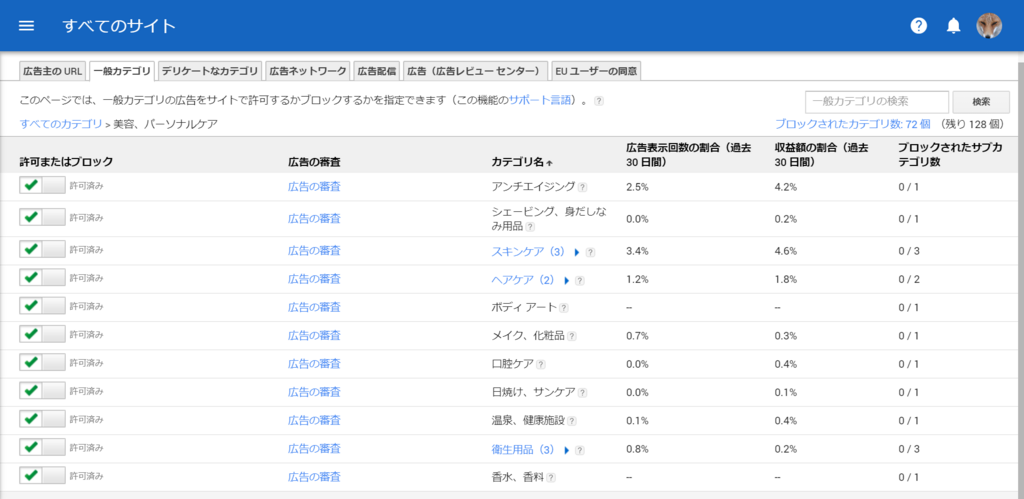The width and height of the screenshot is (1024, 499).
Task: Click 4.6% revenue value for スキンケア
Action: click(786, 251)
